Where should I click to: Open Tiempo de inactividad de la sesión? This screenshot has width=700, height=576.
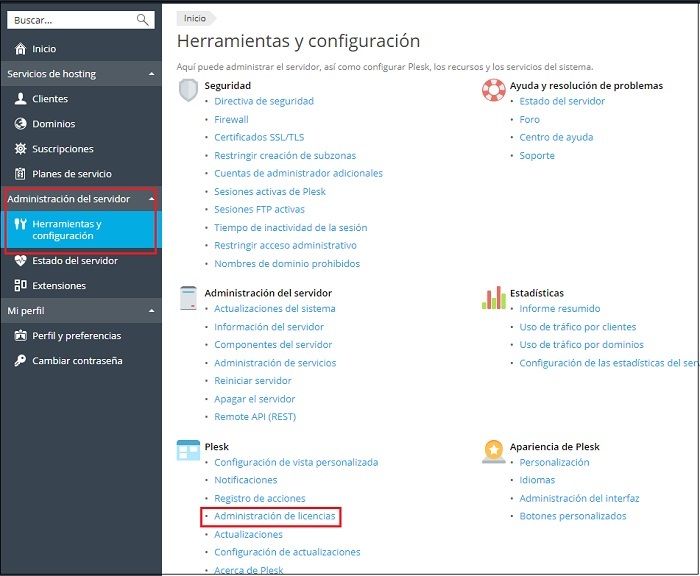tap(291, 228)
